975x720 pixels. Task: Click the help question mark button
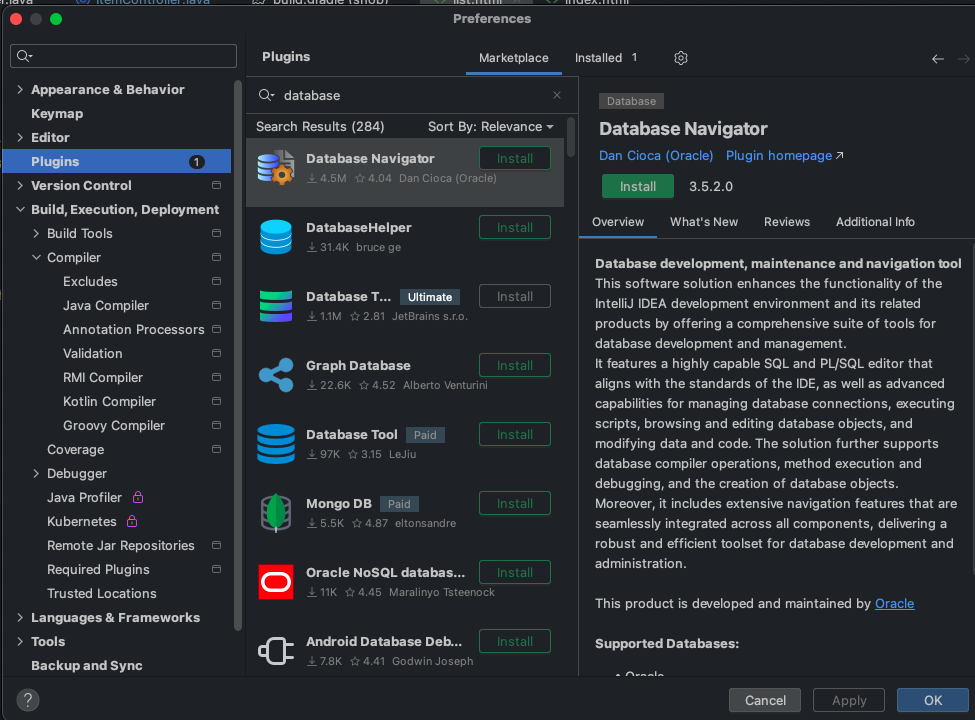tap(27, 699)
